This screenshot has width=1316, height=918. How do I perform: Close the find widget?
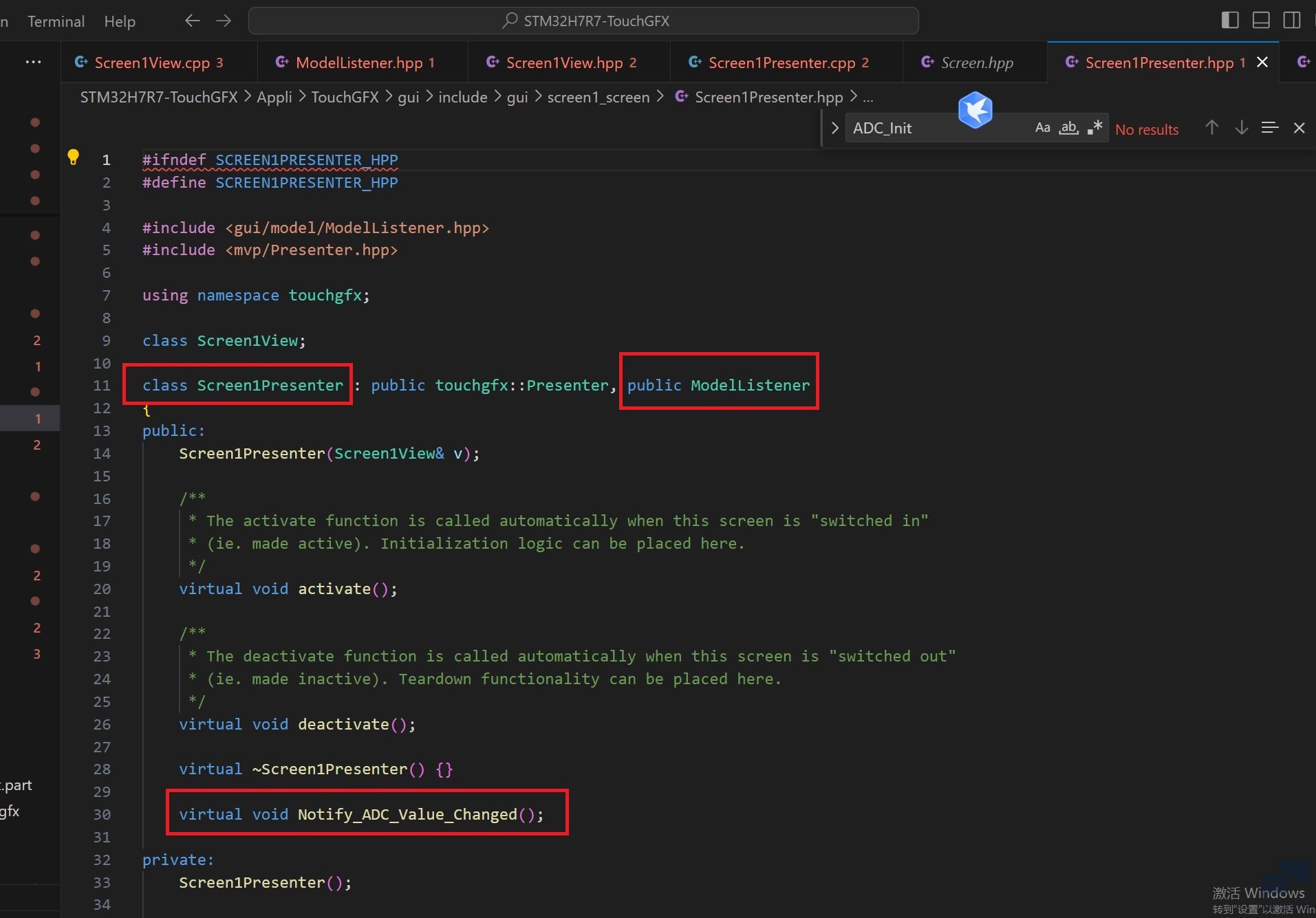point(1299,128)
